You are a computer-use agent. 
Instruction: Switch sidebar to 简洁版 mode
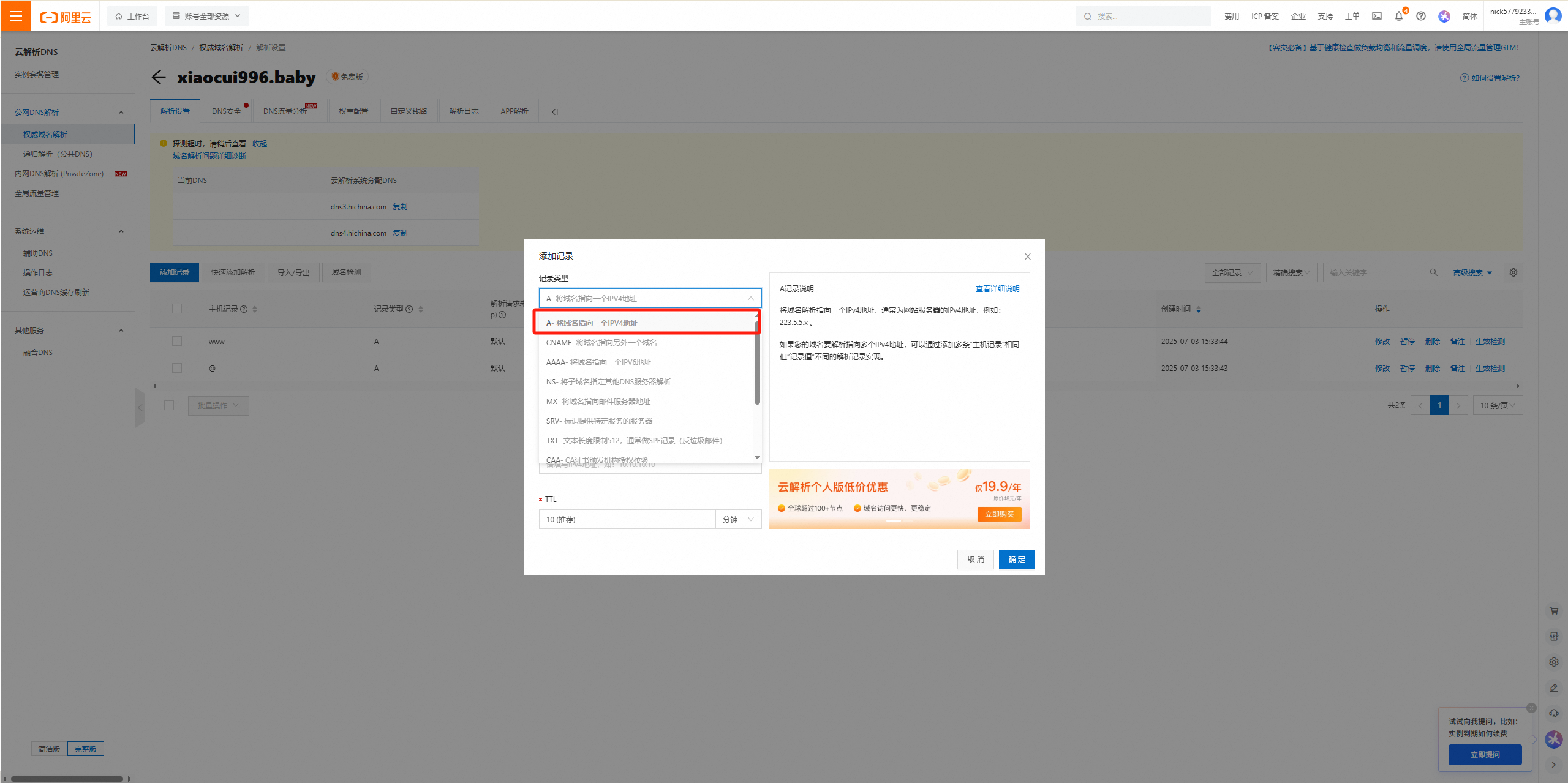48,748
